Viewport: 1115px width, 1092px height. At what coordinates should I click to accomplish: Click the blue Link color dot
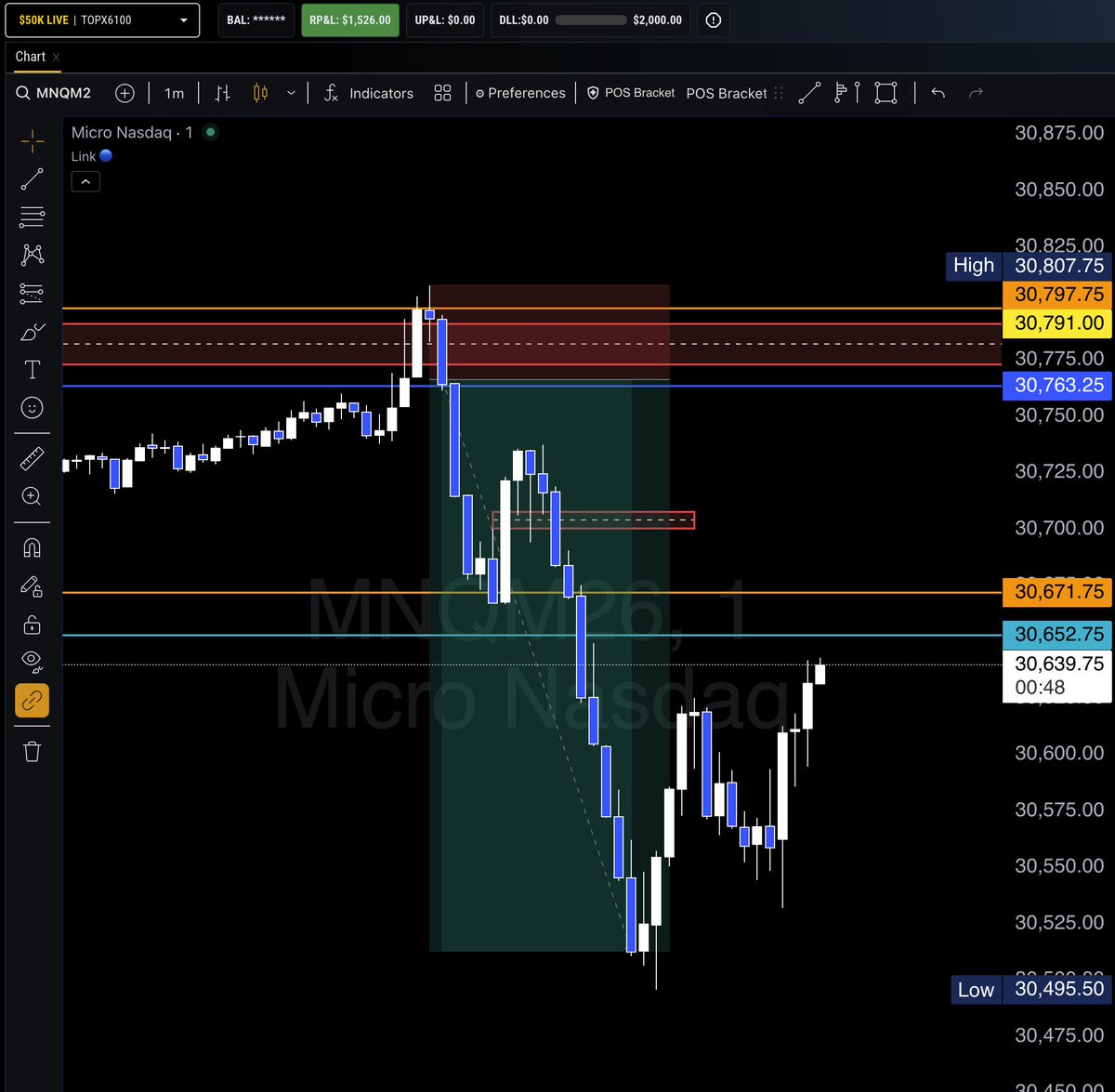pos(106,156)
